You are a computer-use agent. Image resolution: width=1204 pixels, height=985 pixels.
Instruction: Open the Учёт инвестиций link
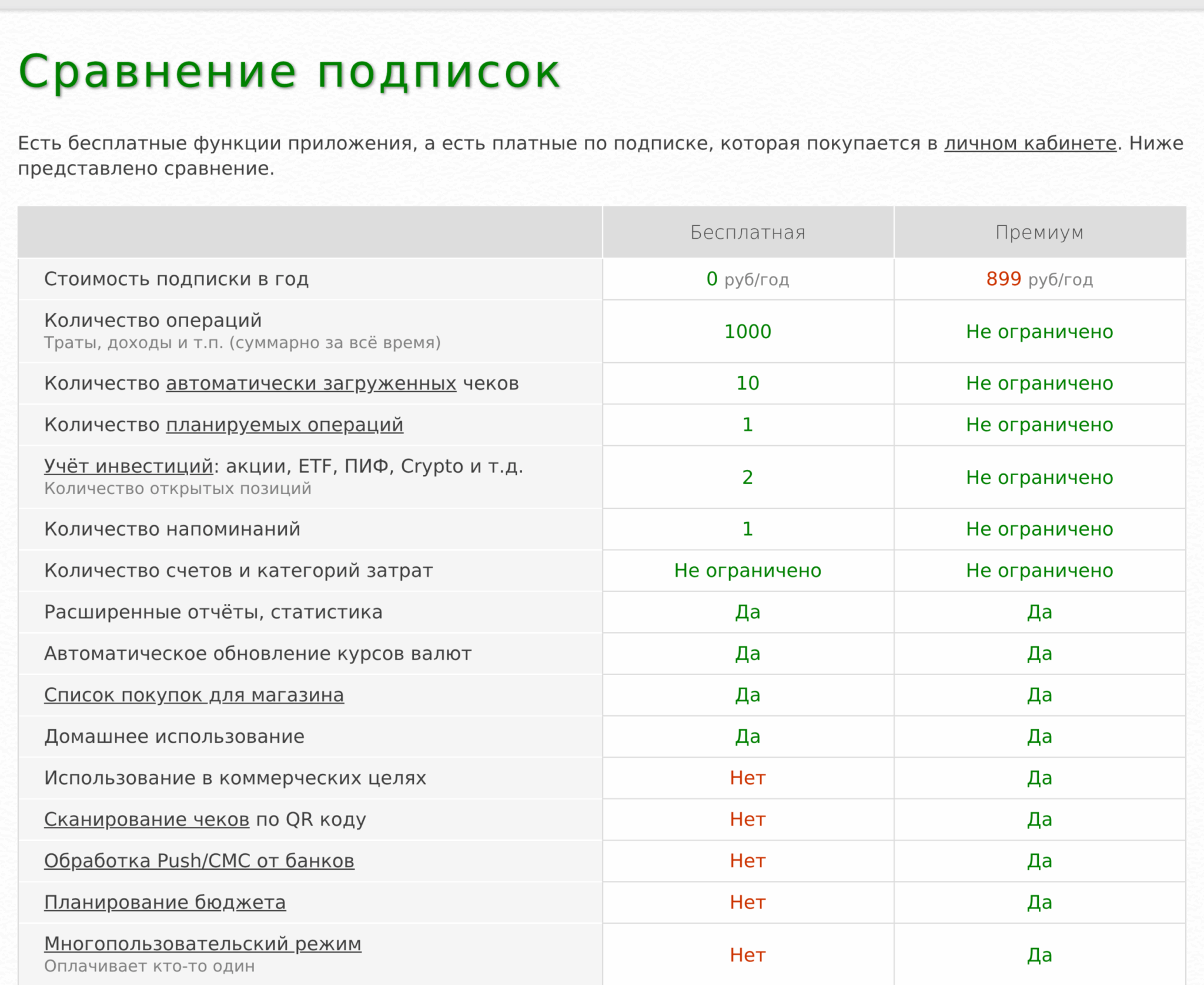click(128, 466)
